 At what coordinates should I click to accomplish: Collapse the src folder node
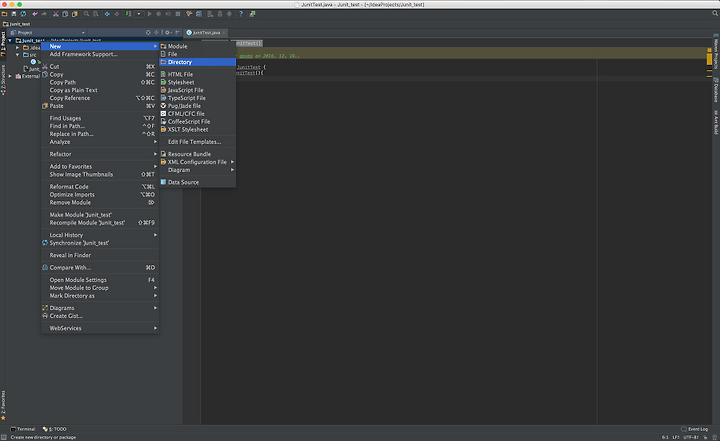coord(17,55)
